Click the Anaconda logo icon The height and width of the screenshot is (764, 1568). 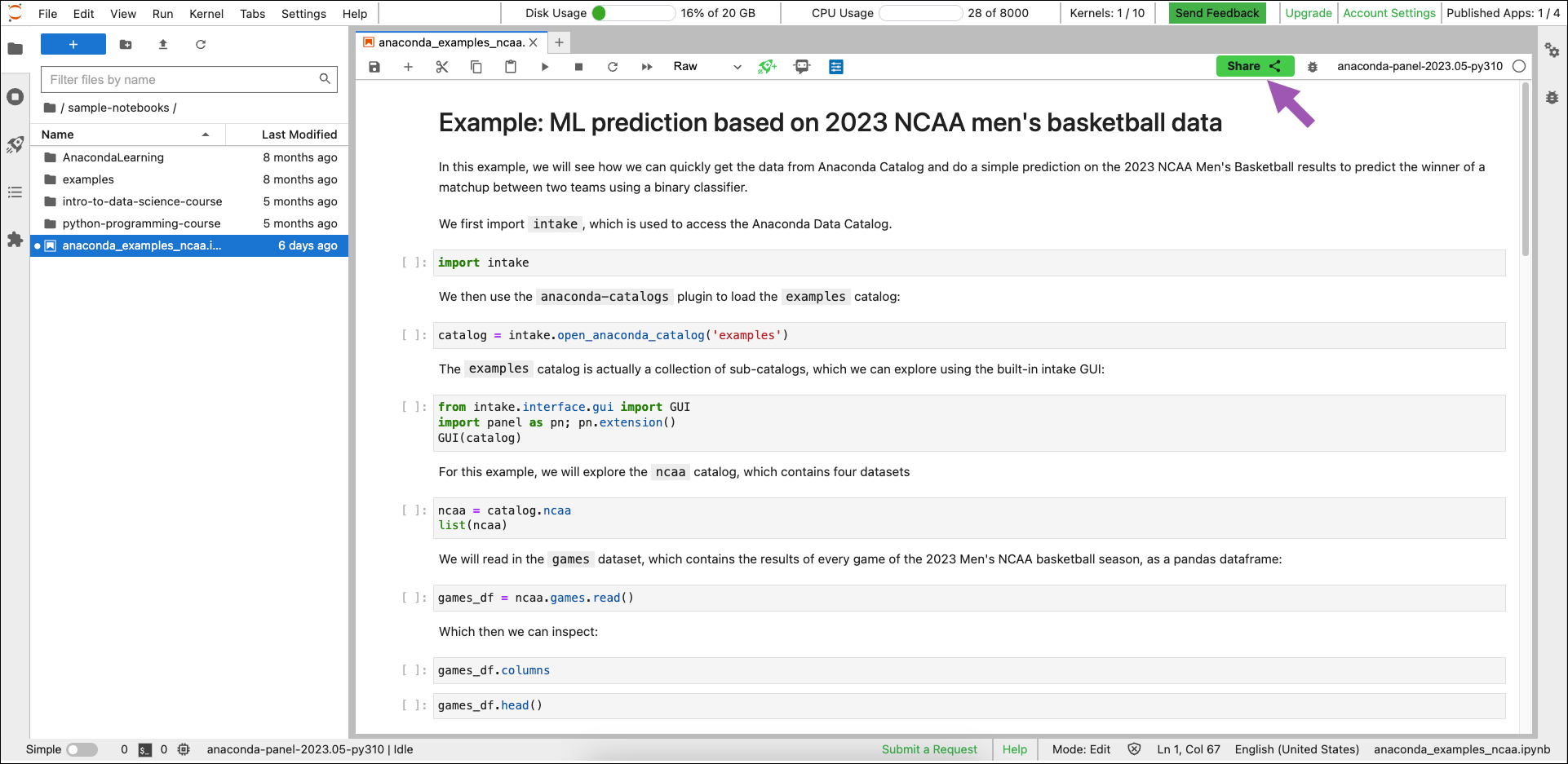point(15,13)
